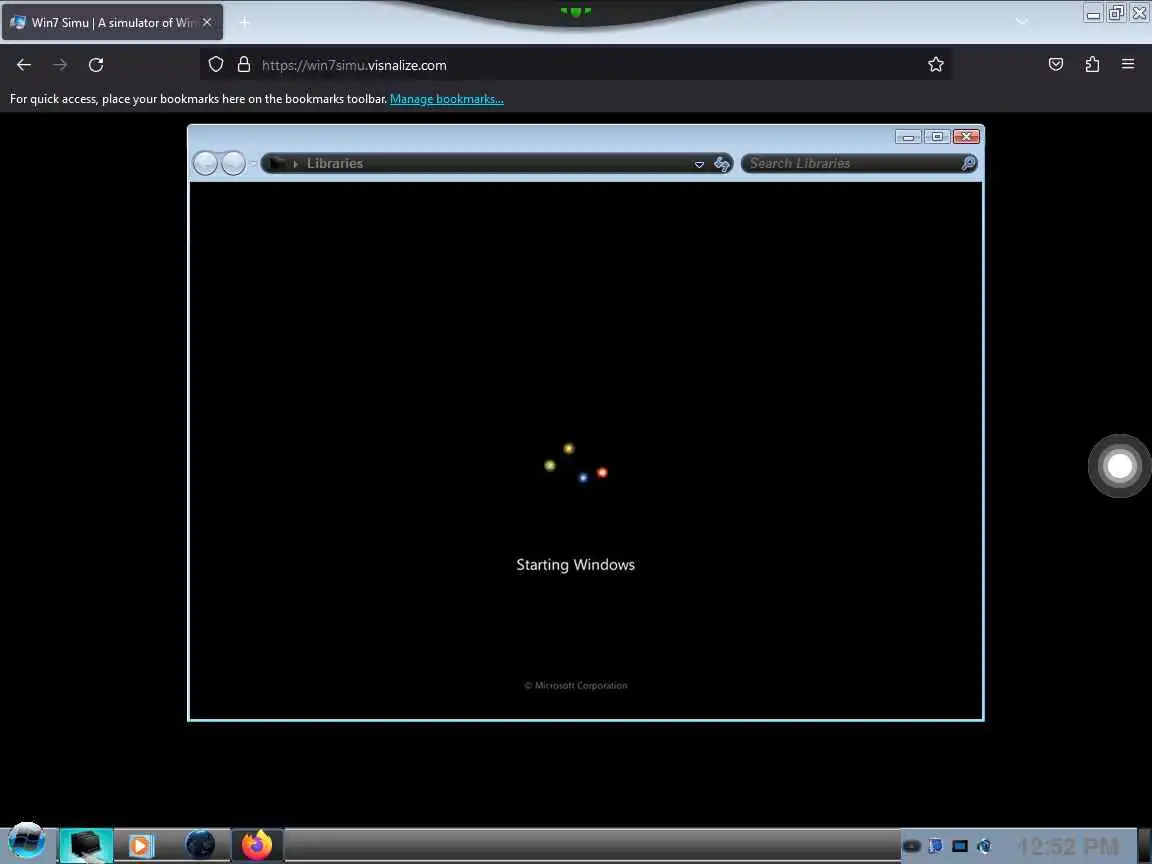1152x864 pixels.
Task: Reload the page in the browser
Action: (96, 65)
